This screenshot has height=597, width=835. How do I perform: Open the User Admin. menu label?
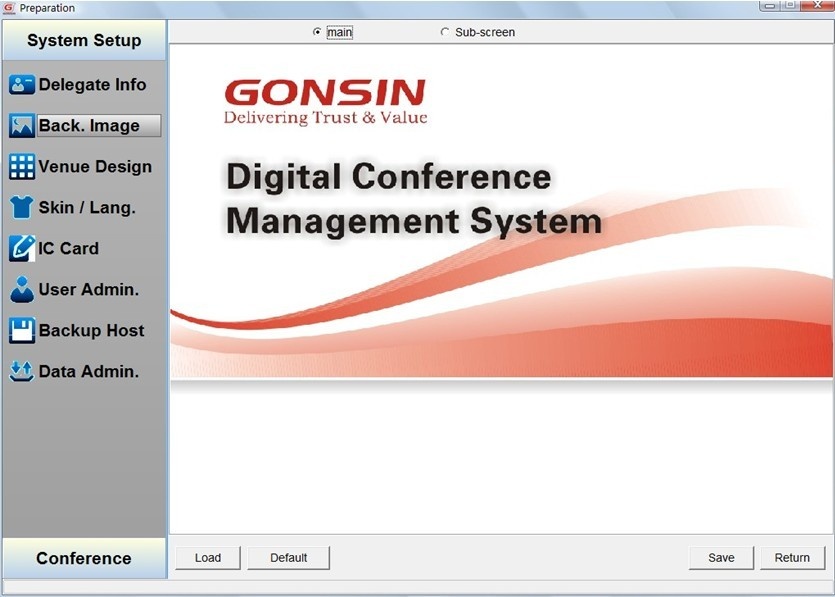[88, 289]
